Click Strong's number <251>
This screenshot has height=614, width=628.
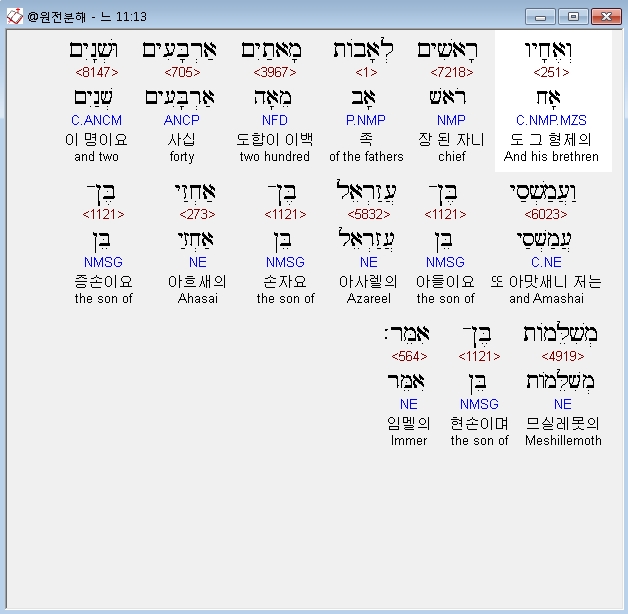(551, 72)
